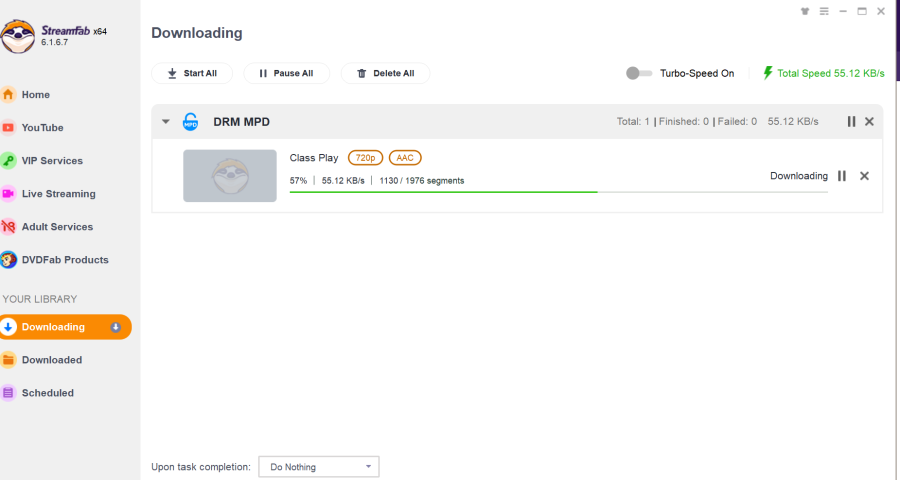The image size is (900, 480).
Task: Open the skin theme shirt icon
Action: [805, 11]
